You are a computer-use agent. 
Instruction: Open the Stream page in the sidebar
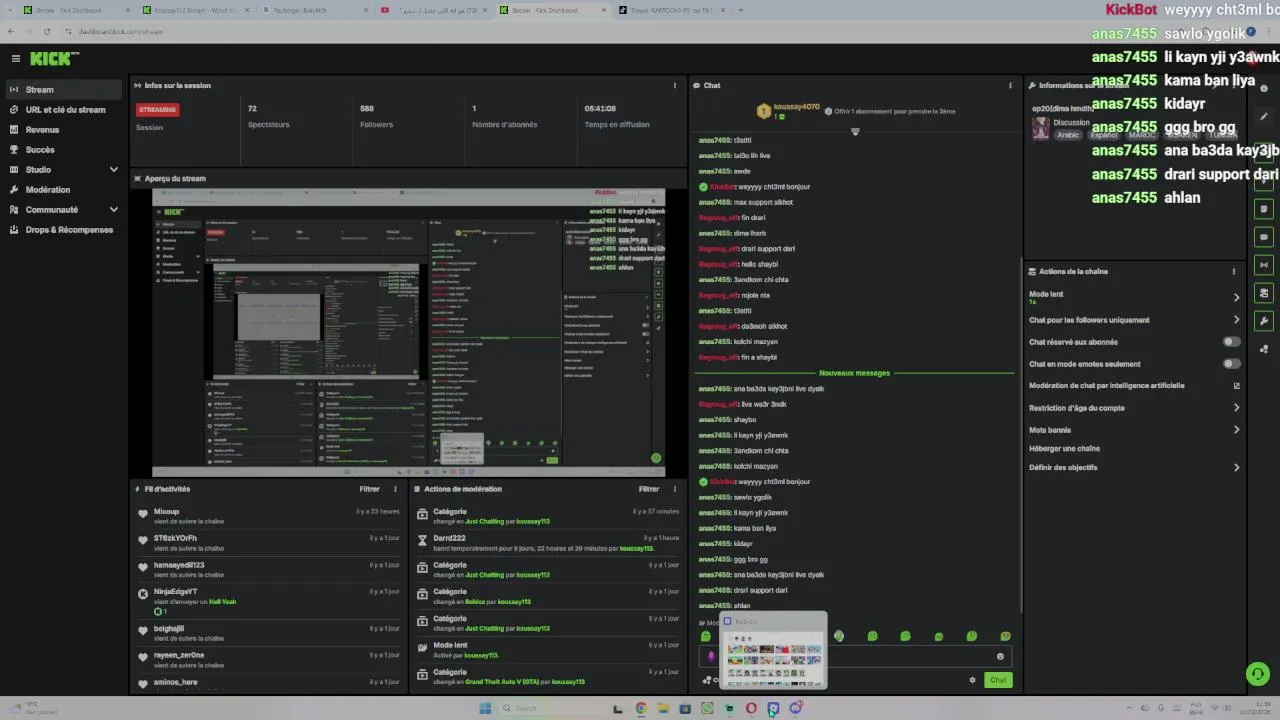(64, 90)
